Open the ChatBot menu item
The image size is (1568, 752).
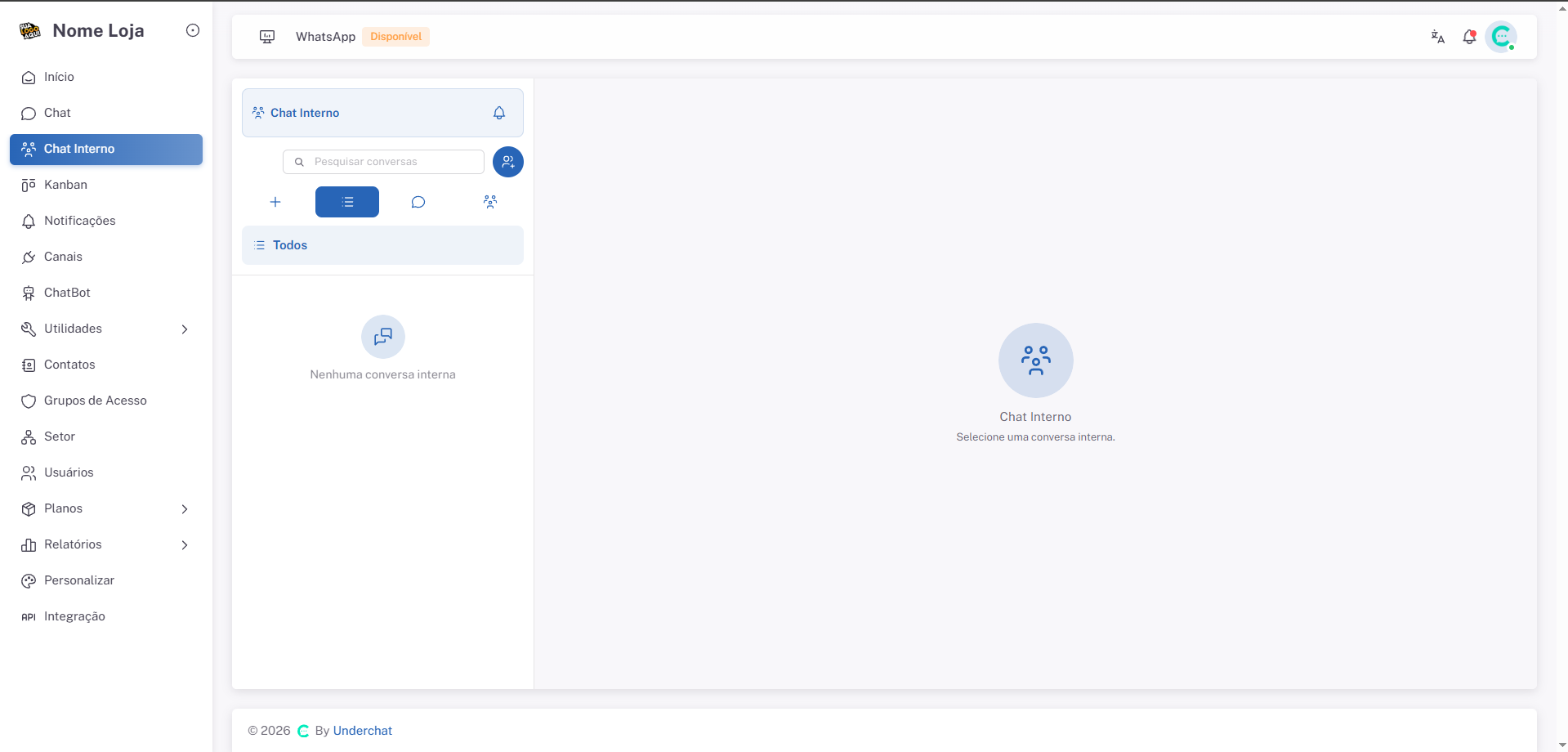click(x=106, y=293)
